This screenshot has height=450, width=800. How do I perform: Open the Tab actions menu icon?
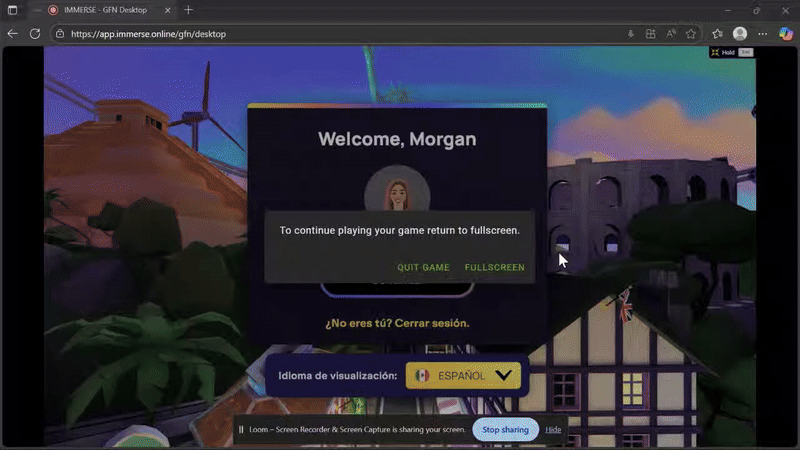(12, 10)
